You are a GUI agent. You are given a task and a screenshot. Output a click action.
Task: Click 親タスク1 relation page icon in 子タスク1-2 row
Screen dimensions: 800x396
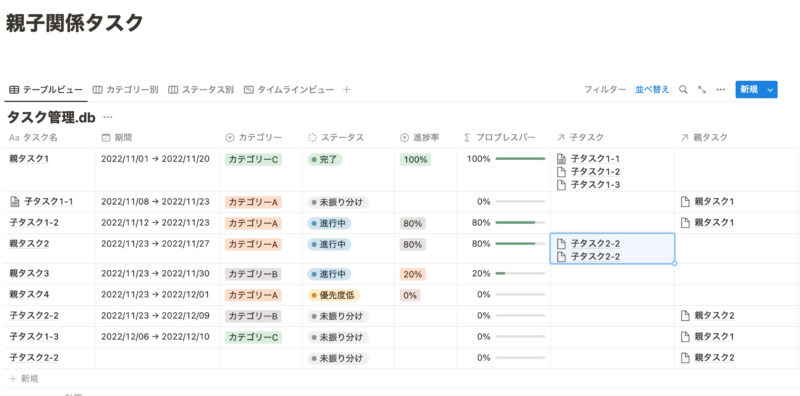click(685, 222)
